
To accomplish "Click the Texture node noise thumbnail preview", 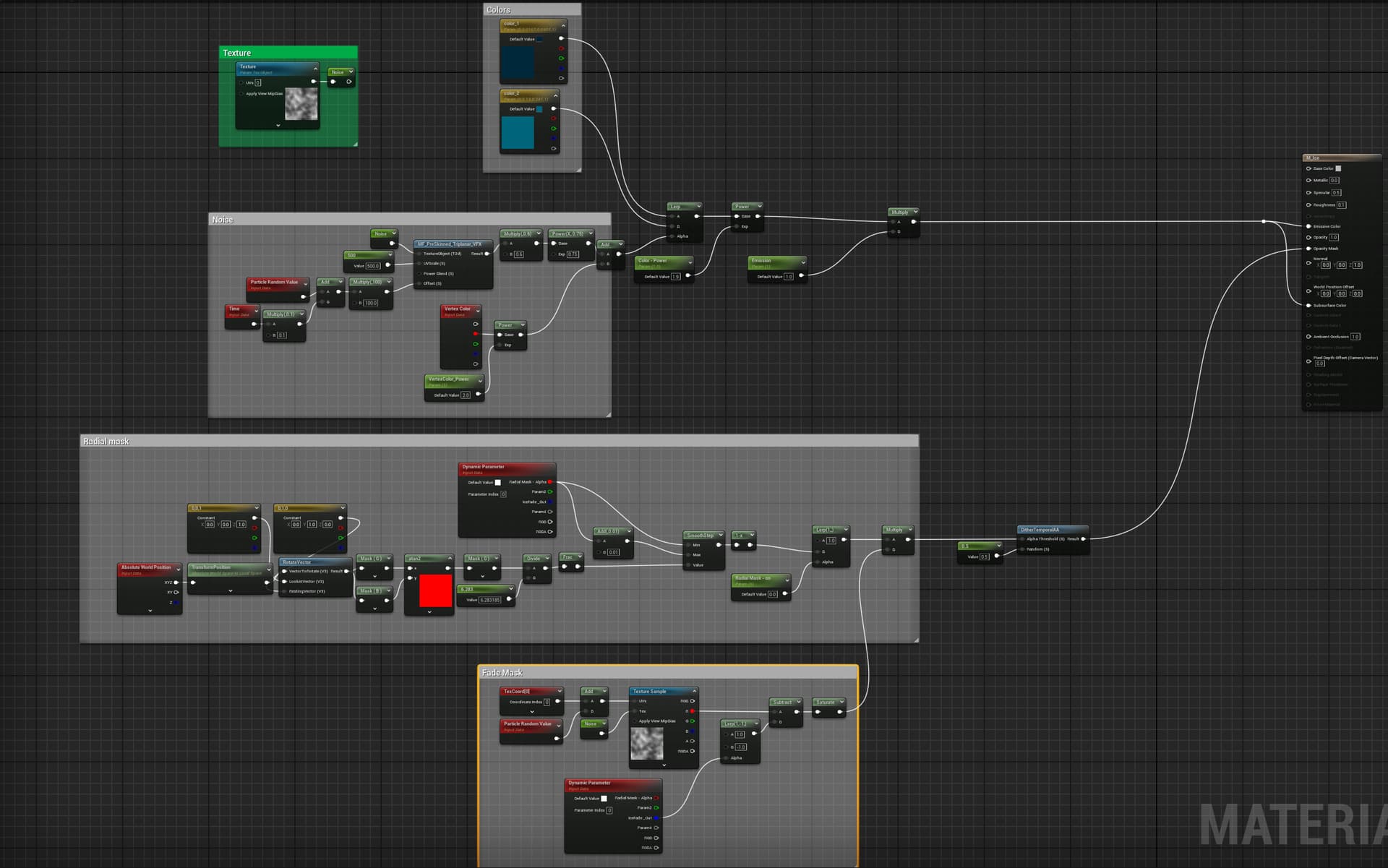I will (301, 104).
